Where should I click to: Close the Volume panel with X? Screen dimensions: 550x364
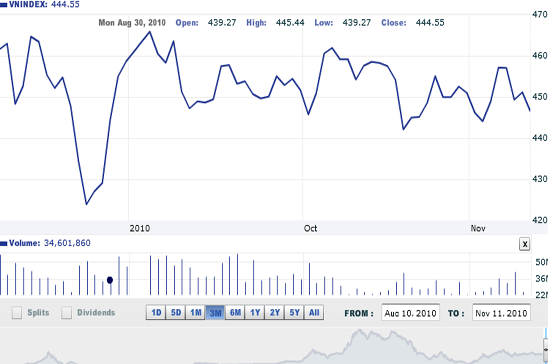coord(524,244)
